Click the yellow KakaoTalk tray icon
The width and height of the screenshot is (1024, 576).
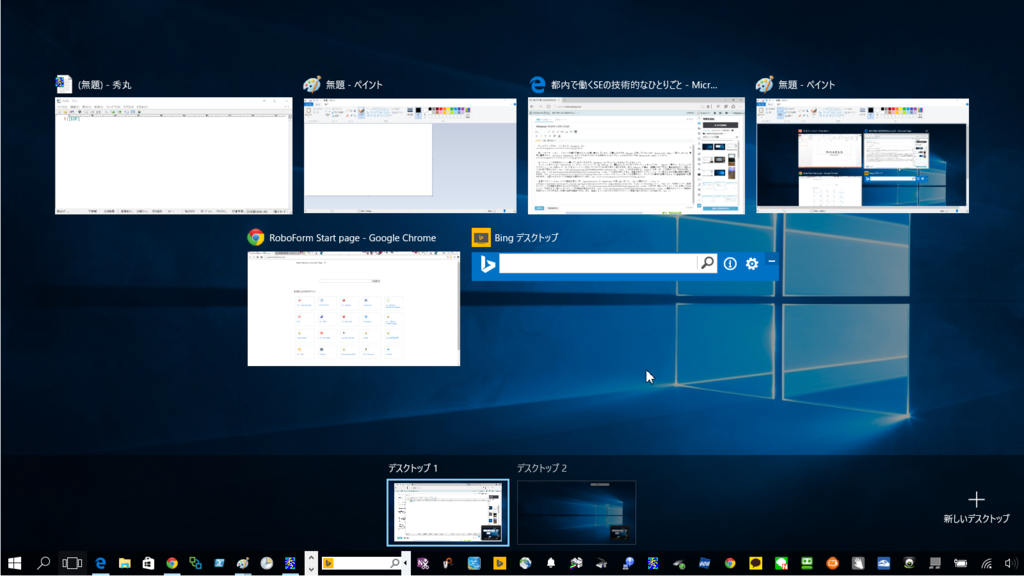tap(756, 563)
